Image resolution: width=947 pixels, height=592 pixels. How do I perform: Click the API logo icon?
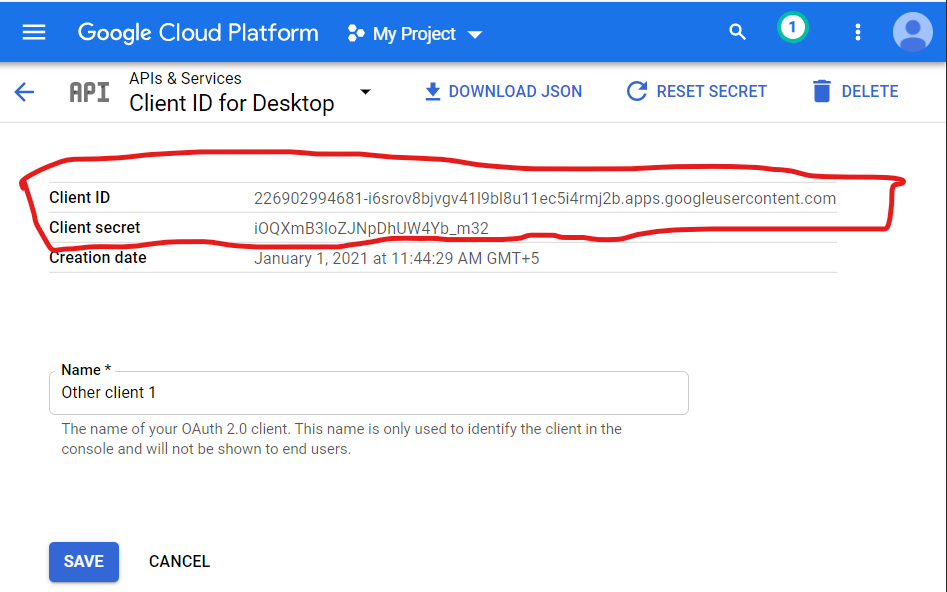tap(89, 92)
